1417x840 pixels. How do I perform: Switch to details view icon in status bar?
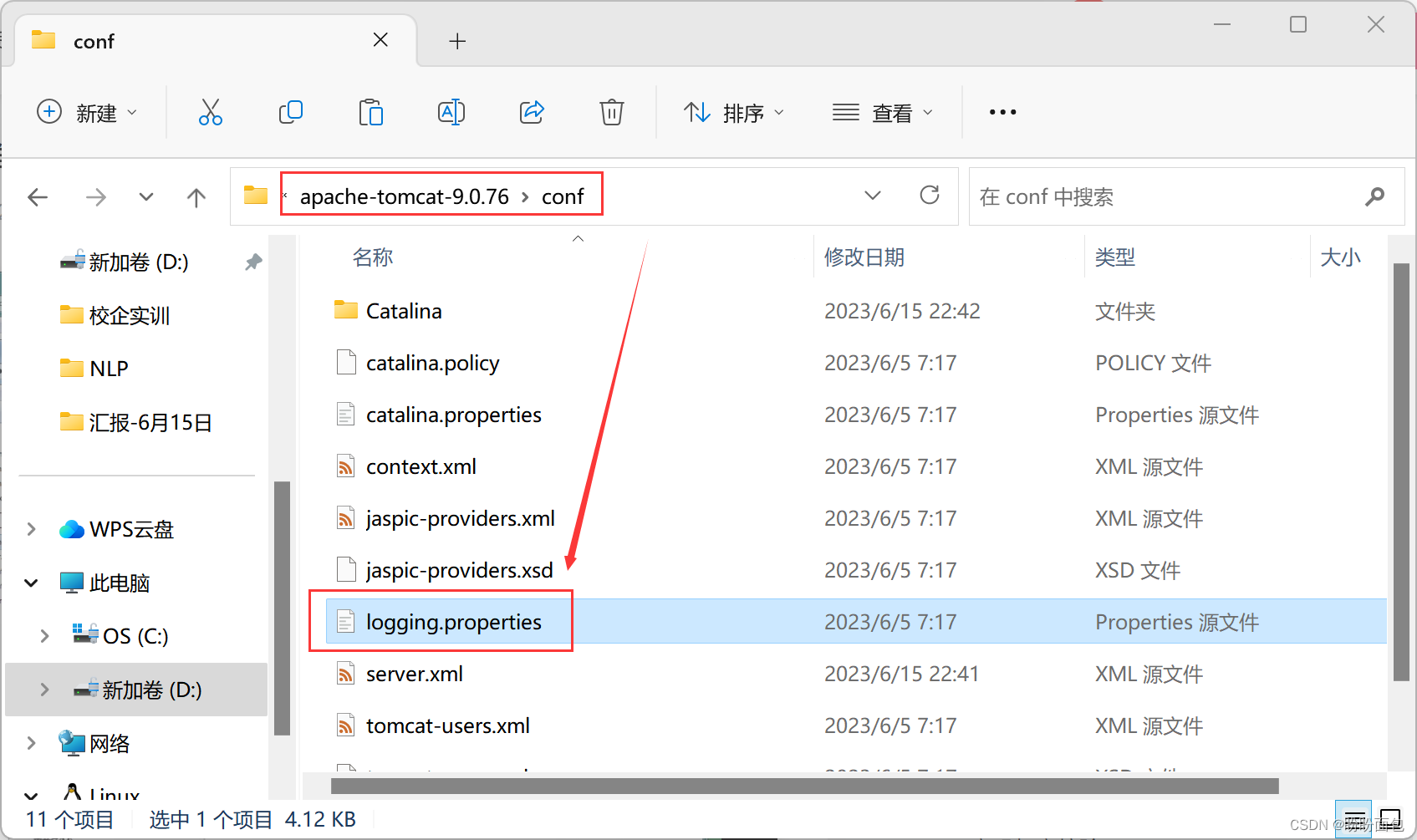1353,820
